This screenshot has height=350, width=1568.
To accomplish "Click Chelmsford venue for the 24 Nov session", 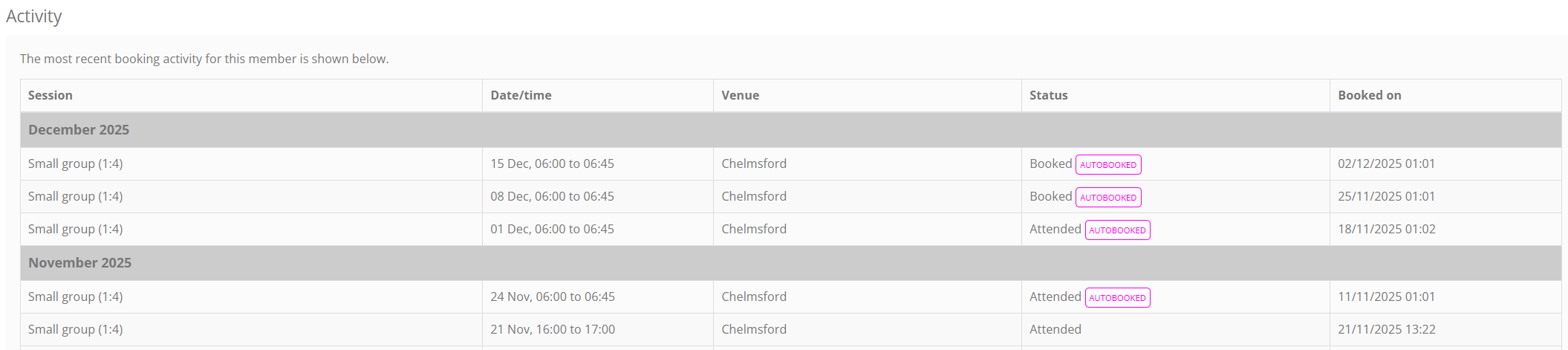I will coord(753,296).
